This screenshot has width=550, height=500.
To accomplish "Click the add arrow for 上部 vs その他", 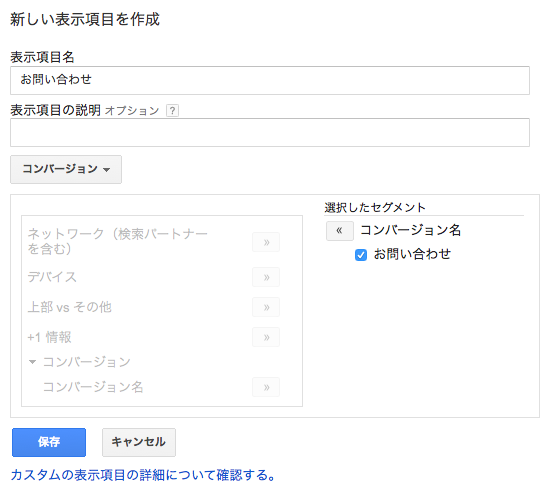I will (266, 307).
